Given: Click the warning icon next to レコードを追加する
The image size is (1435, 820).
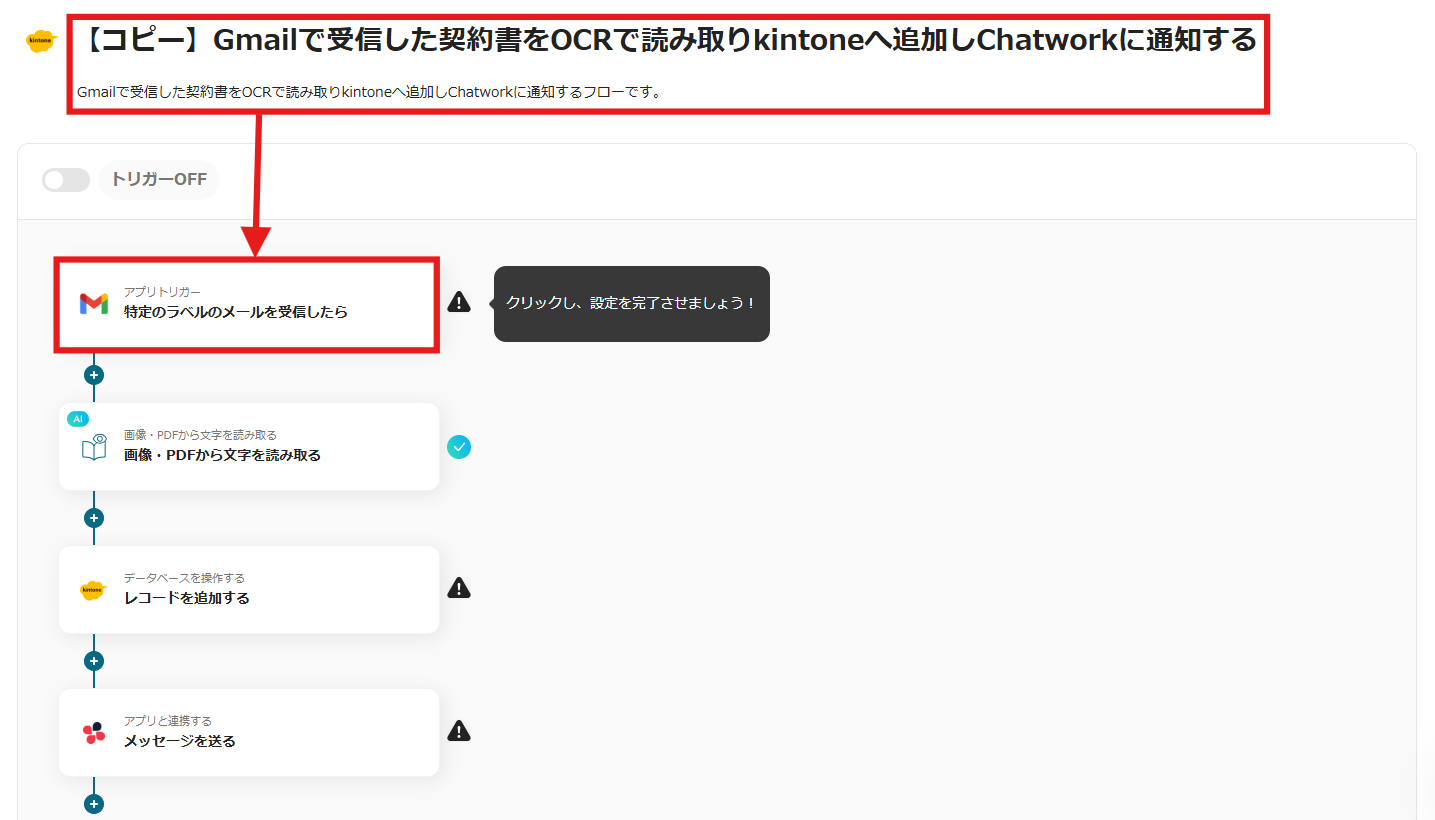Looking at the screenshot, I should (x=459, y=588).
